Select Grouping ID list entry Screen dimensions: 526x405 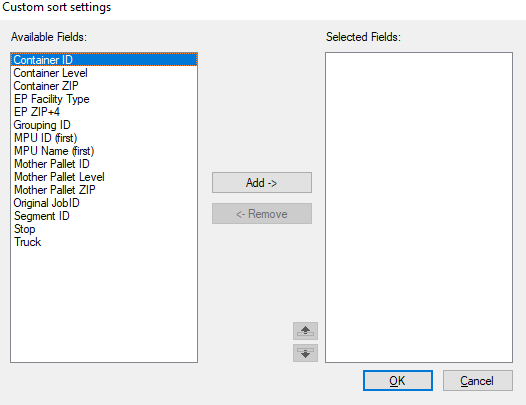(104, 125)
